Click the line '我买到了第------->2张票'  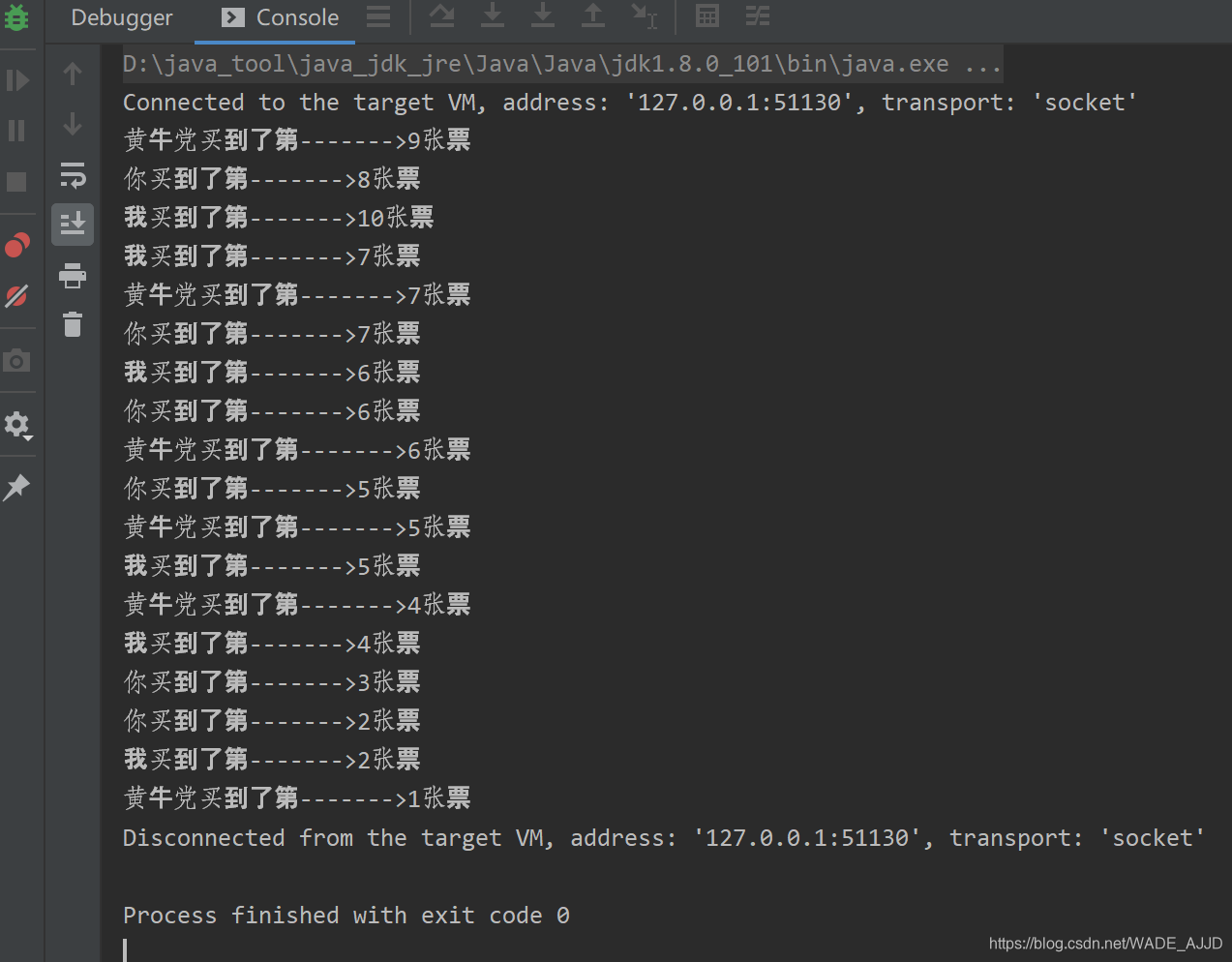coord(272,760)
